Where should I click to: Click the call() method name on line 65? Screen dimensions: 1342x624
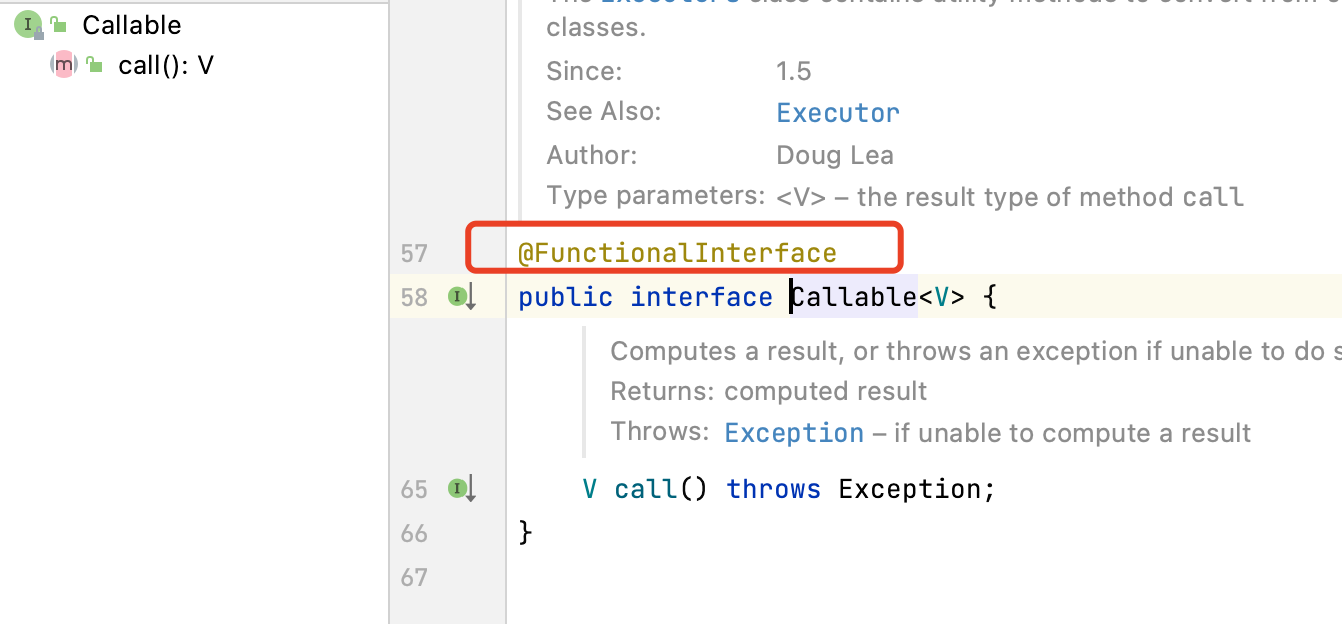[645, 489]
